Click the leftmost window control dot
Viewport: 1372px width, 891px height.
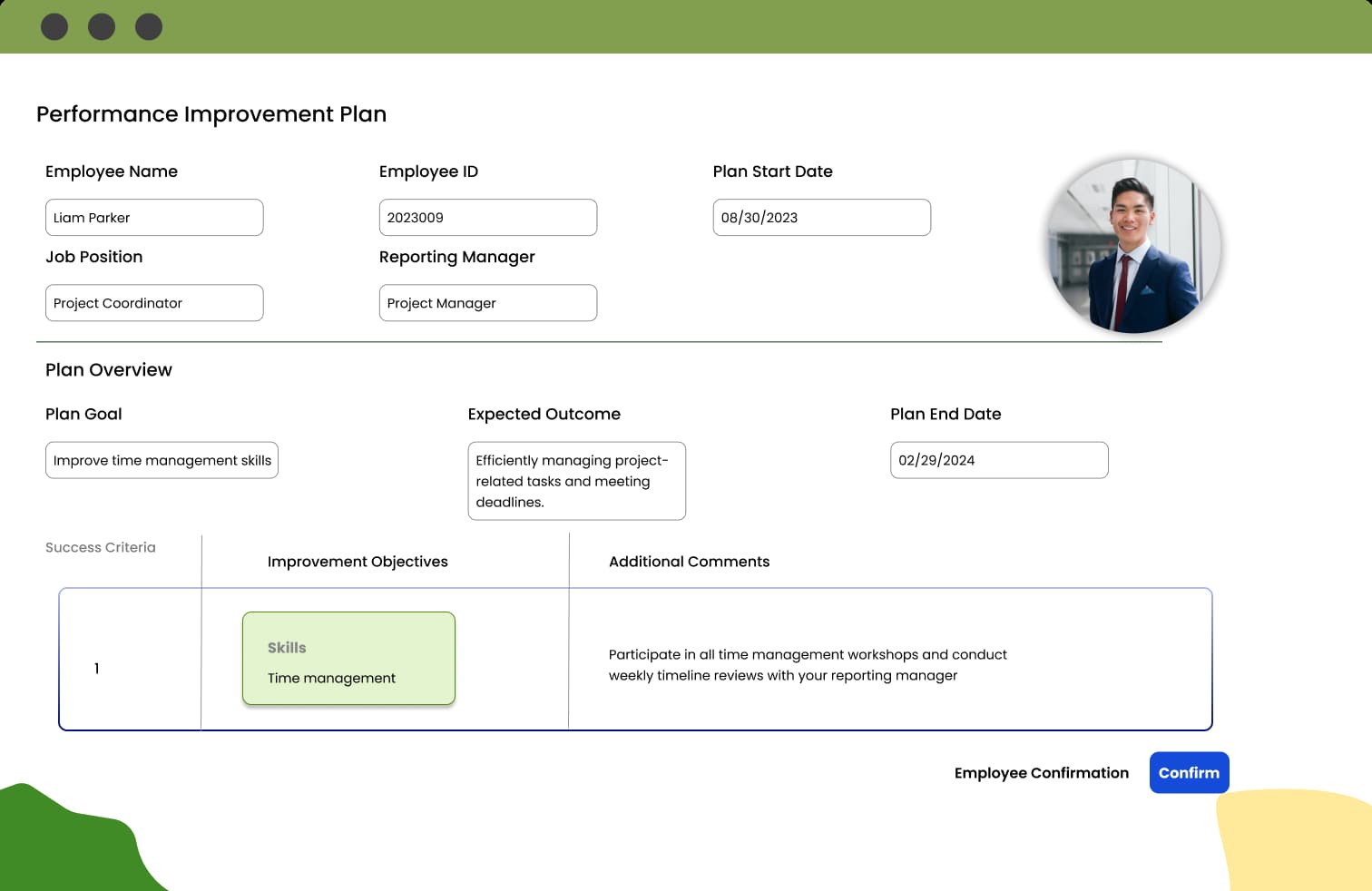(x=54, y=27)
